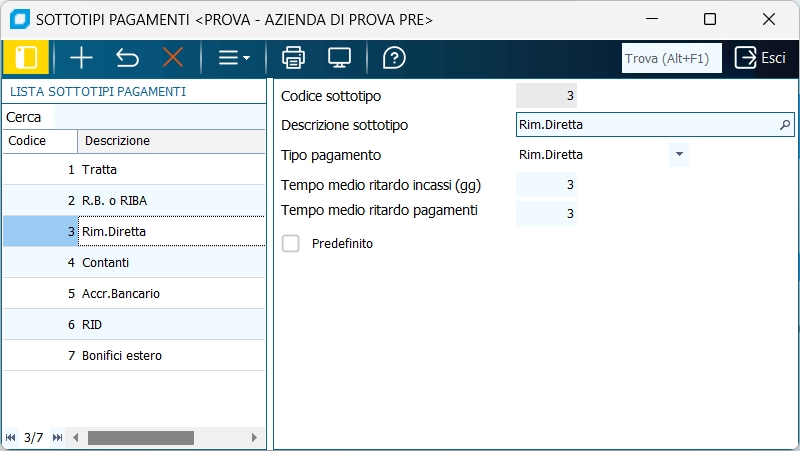Open the hamburger menu dropdown in toolbar

(x=234, y=58)
